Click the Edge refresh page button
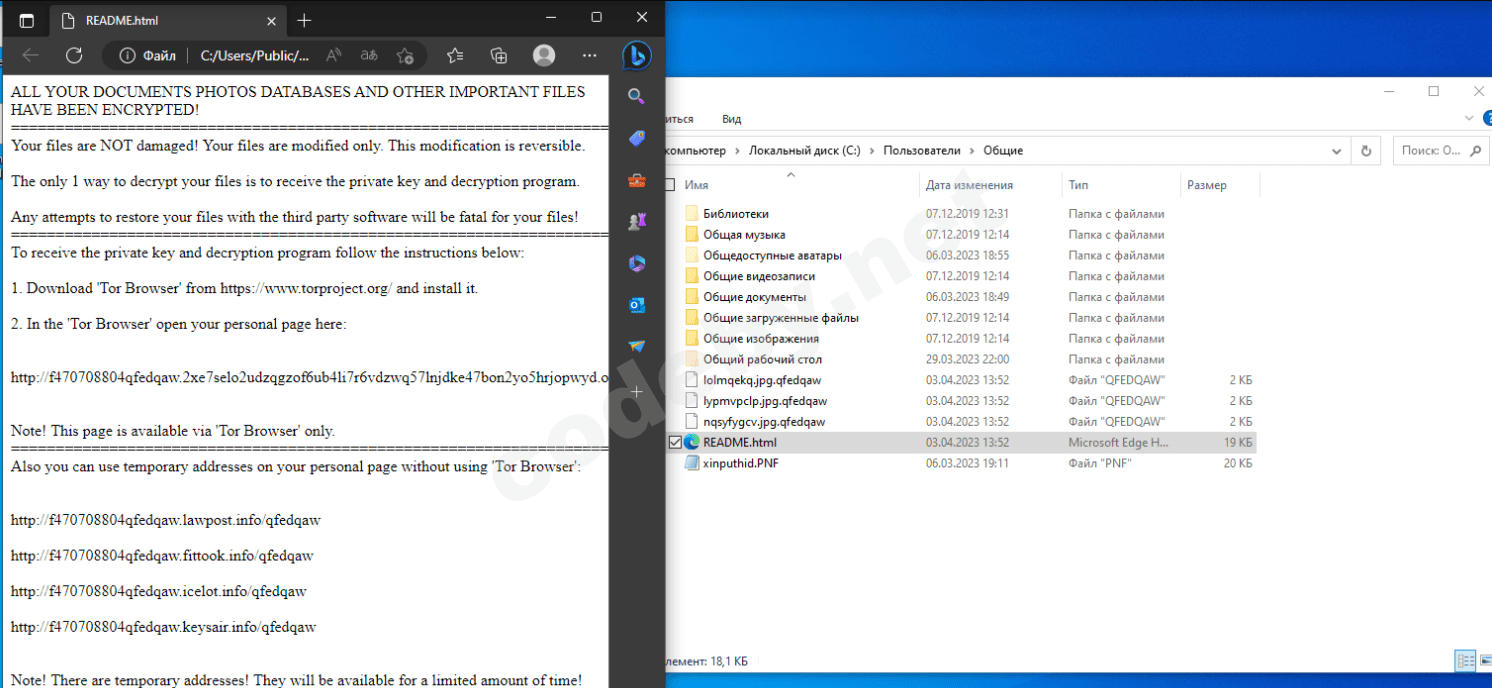Viewport: 1492px width, 688px height. (74, 56)
